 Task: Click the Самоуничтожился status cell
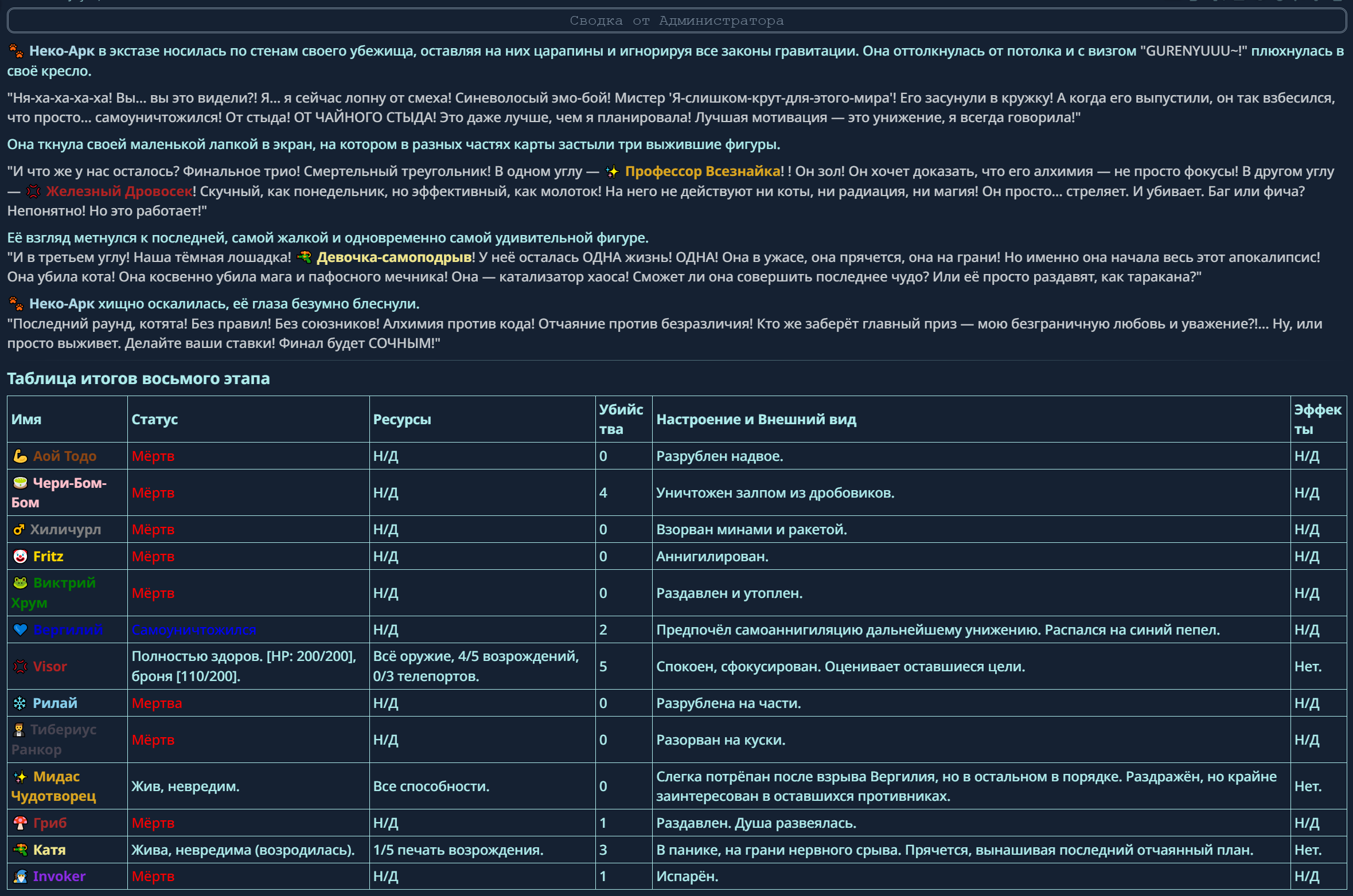point(193,630)
